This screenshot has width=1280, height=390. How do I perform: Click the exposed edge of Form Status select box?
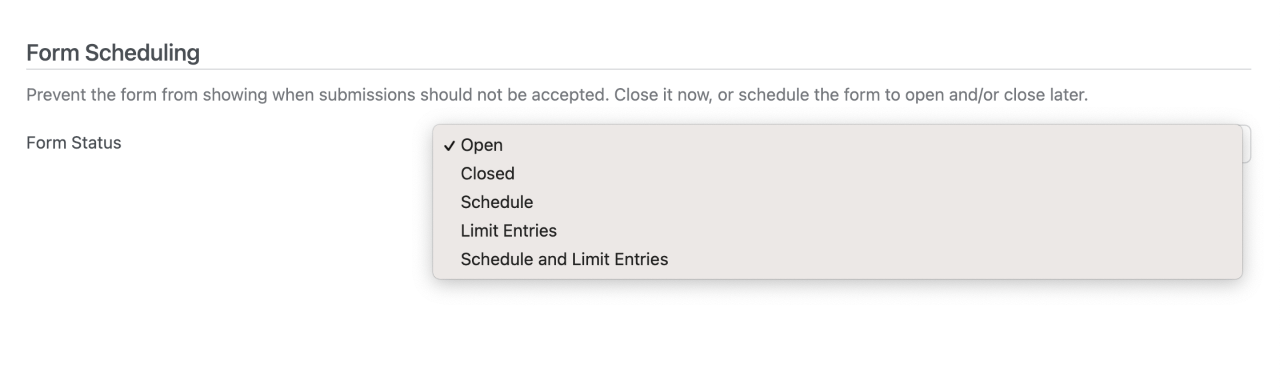tap(1246, 144)
